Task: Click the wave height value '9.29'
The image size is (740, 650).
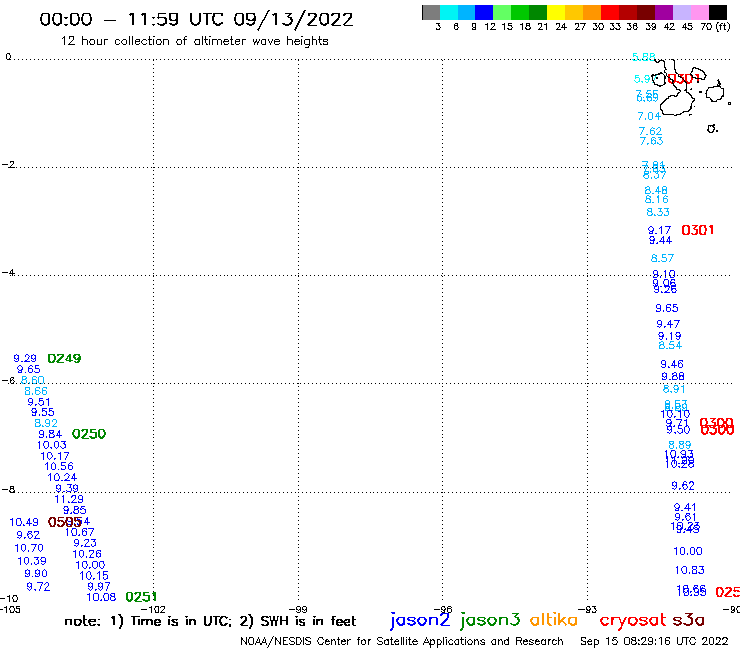Action: pos(25,358)
